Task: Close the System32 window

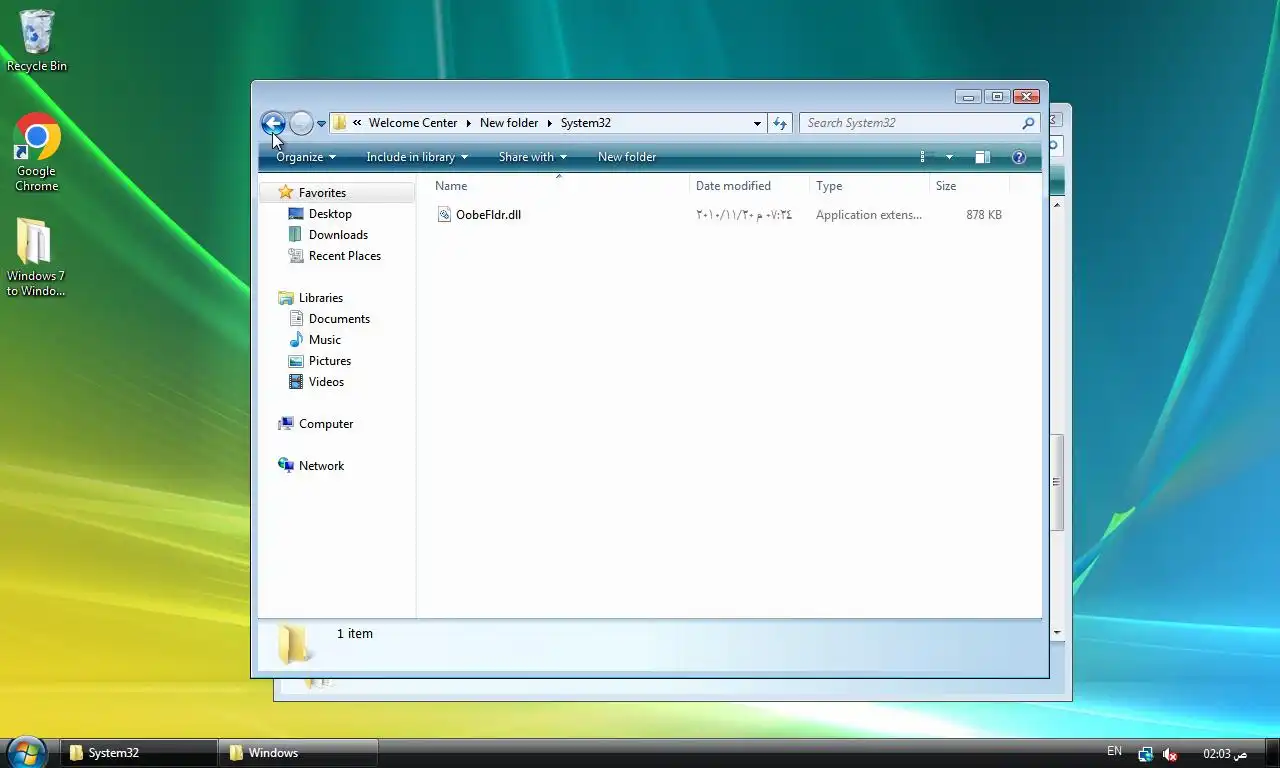Action: [1026, 97]
